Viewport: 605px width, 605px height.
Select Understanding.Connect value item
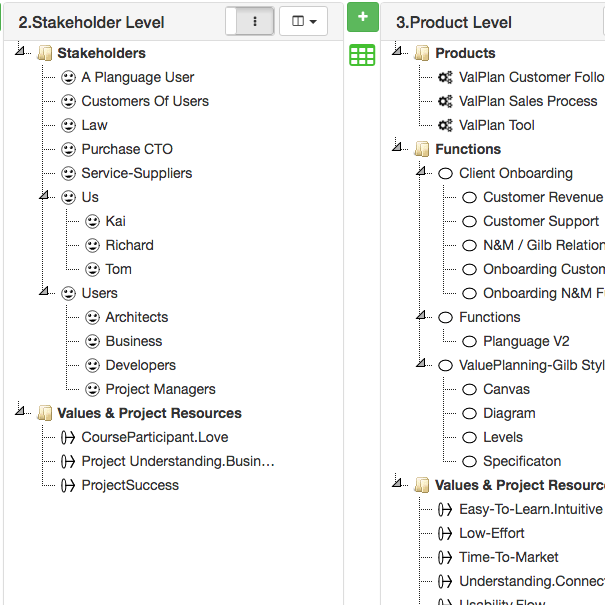click(532, 581)
